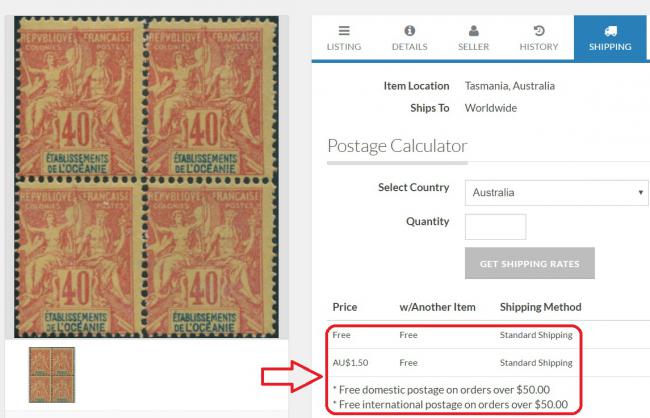650x418 pixels.
Task: Go to the HISTORY tab label
Action: (539, 46)
